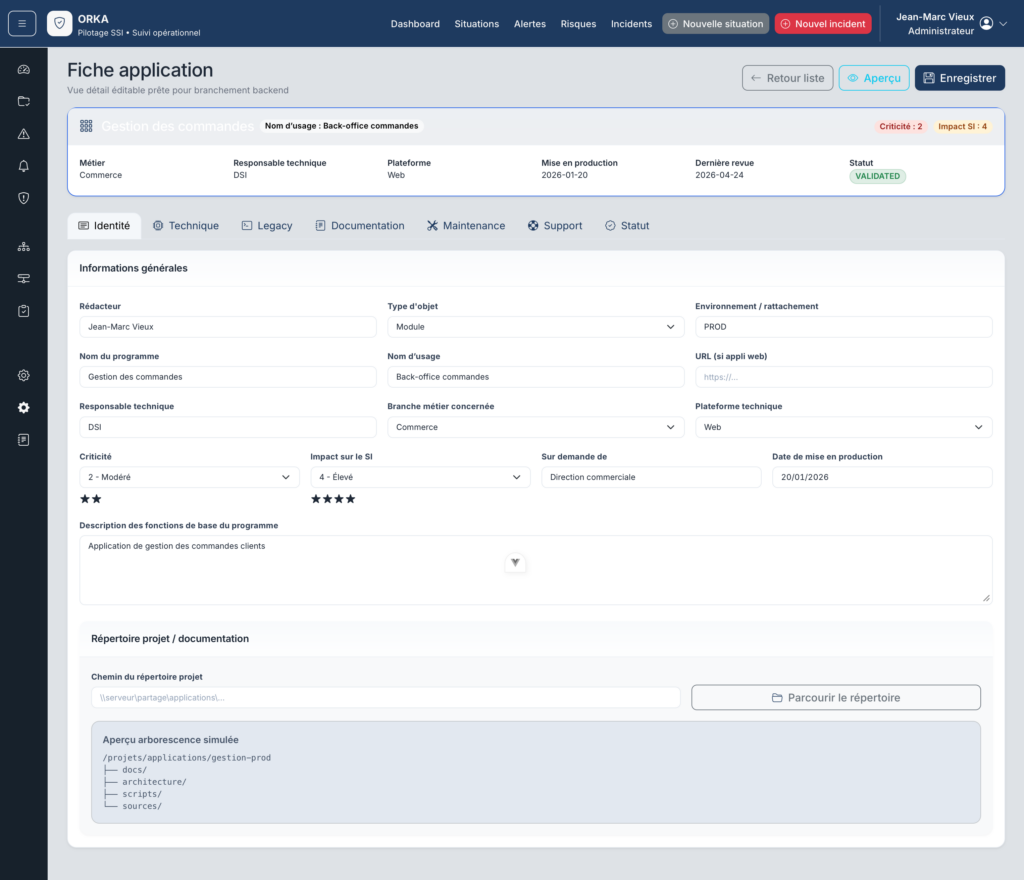Click the Retour liste button
Screen dimensions: 1024x880
788,78
